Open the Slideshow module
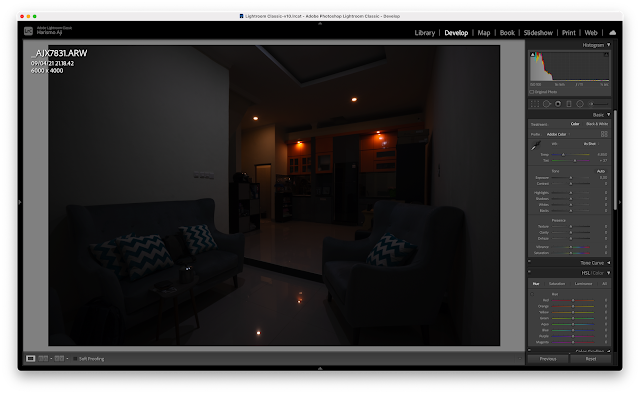The width and height of the screenshot is (640, 394). (x=538, y=33)
